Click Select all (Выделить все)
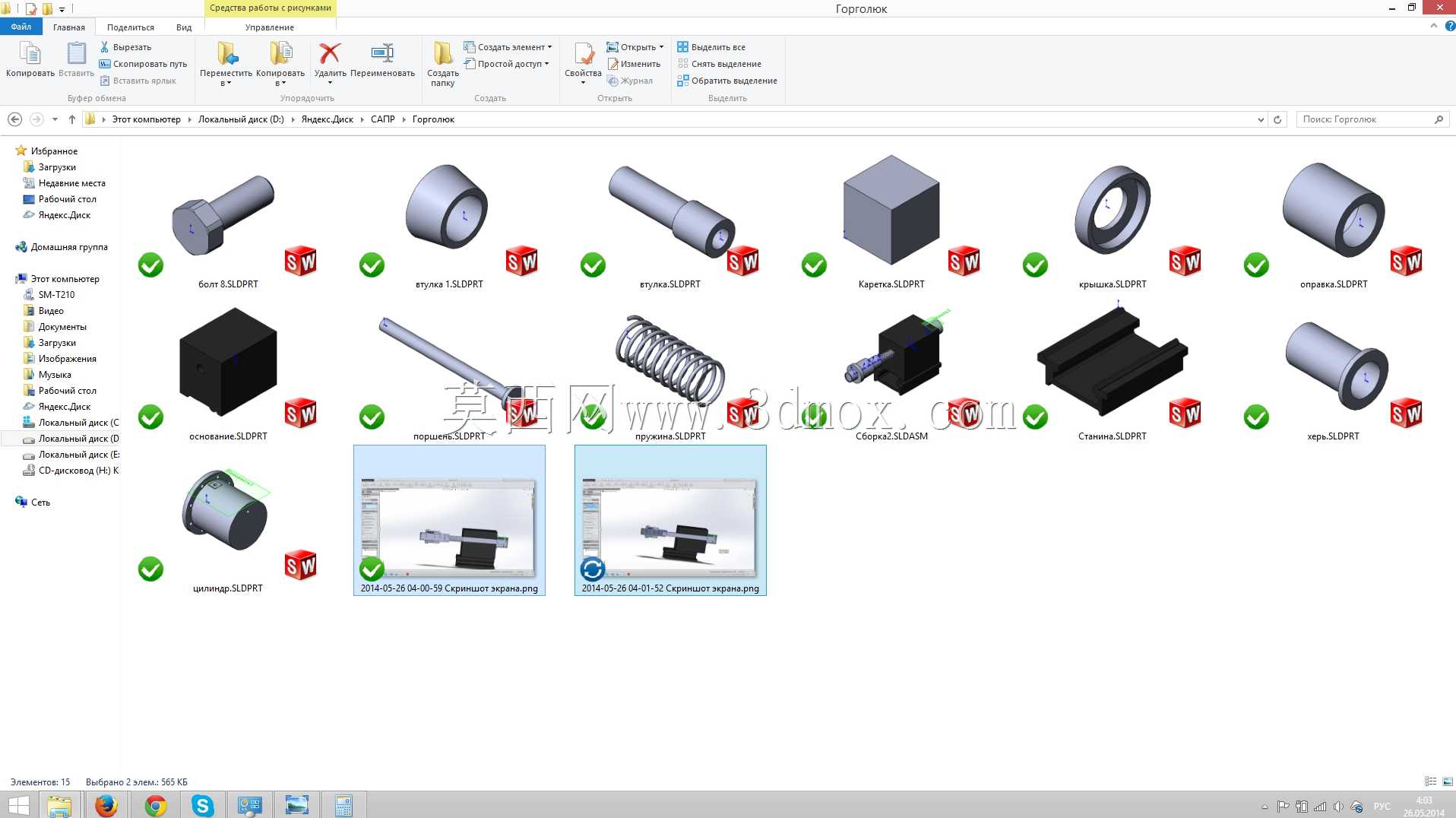1456x818 pixels. point(711,47)
